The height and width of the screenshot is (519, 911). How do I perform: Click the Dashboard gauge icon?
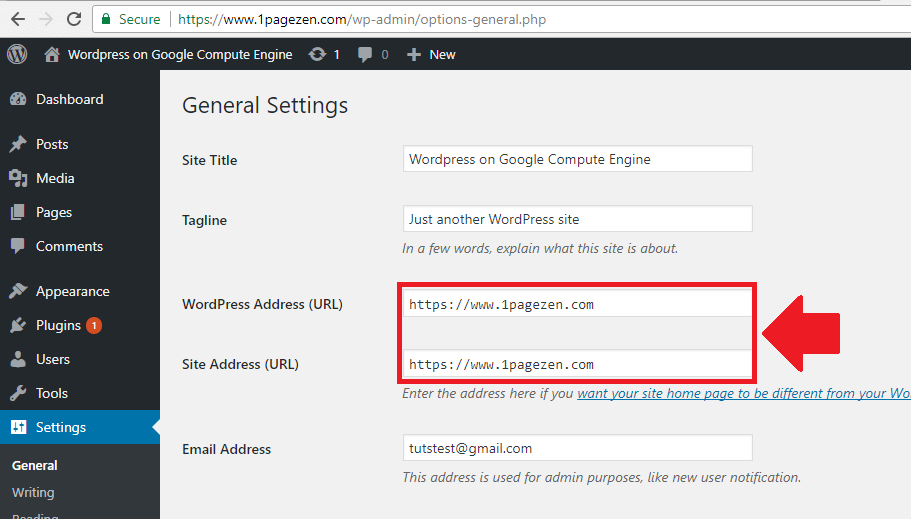pyautogui.click(x=18, y=99)
